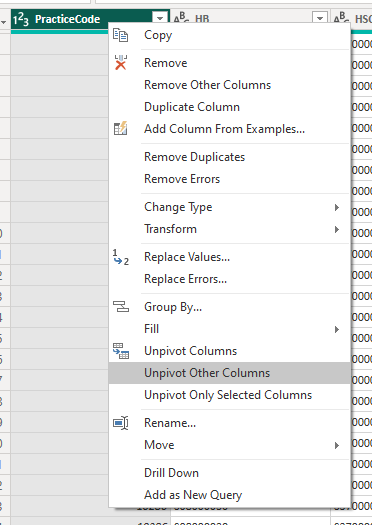372x525 pixels.
Task: Open Group By menu entry
Action: pyautogui.click(x=229, y=307)
